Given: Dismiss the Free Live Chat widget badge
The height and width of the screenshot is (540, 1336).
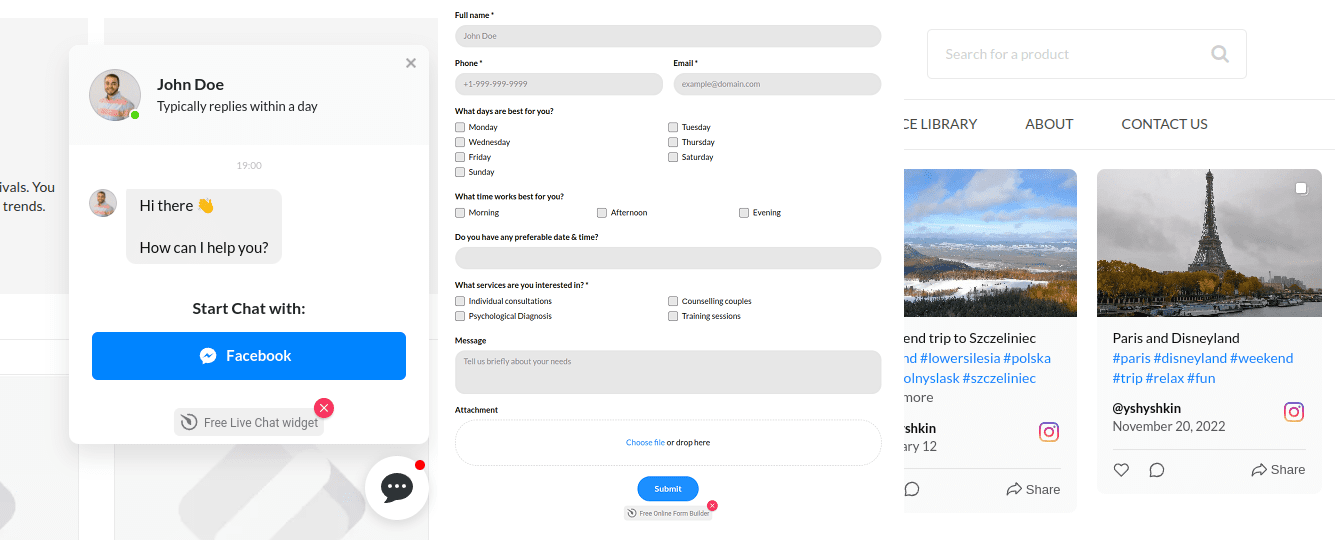Looking at the screenshot, I should (x=324, y=408).
